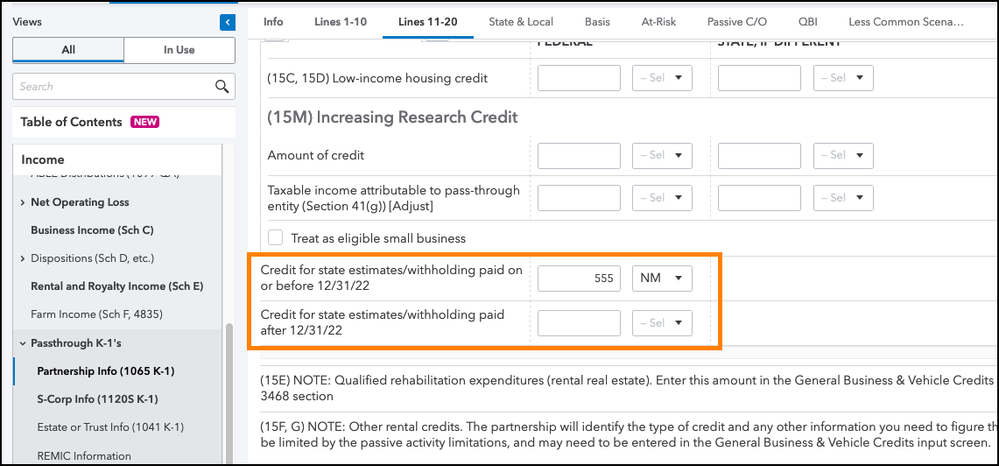
Task: Collapse the Views panel with arrow icon
Action: coord(227,22)
